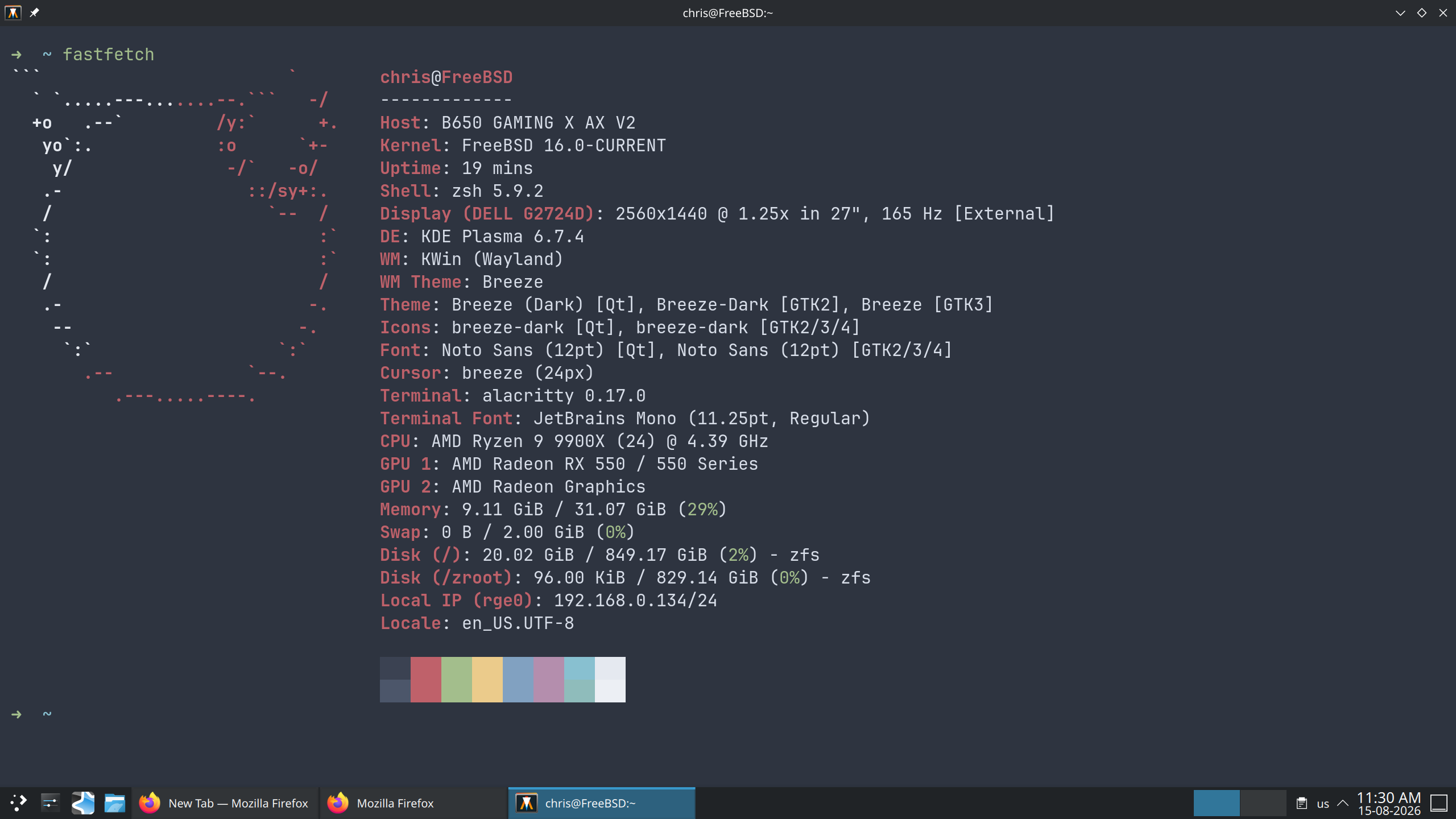Open the Dolphin file manager icon
This screenshot has width=1456, height=819.
pyautogui.click(x=115, y=803)
